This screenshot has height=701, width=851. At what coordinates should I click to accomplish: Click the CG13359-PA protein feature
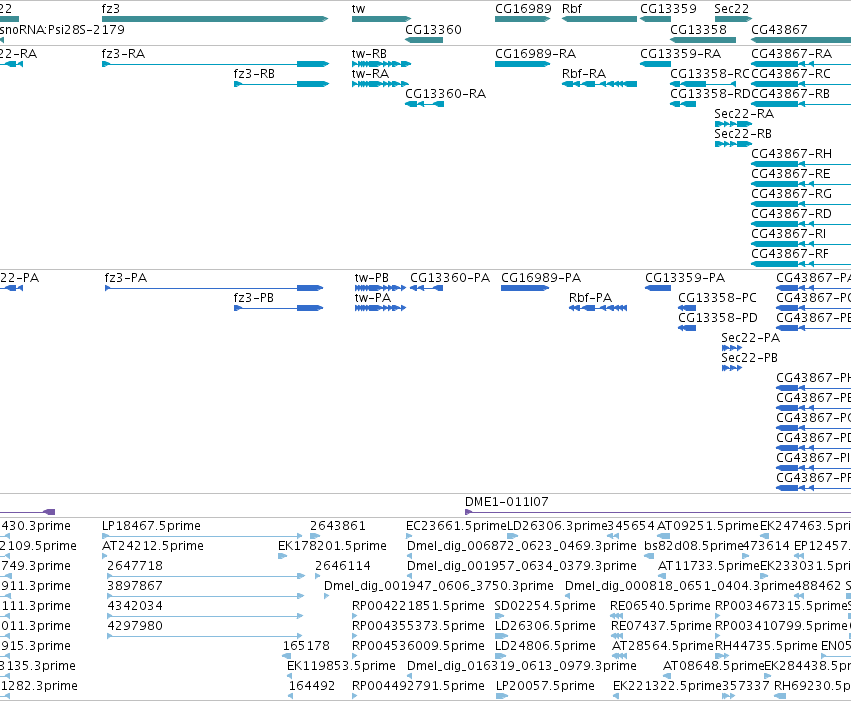658,288
